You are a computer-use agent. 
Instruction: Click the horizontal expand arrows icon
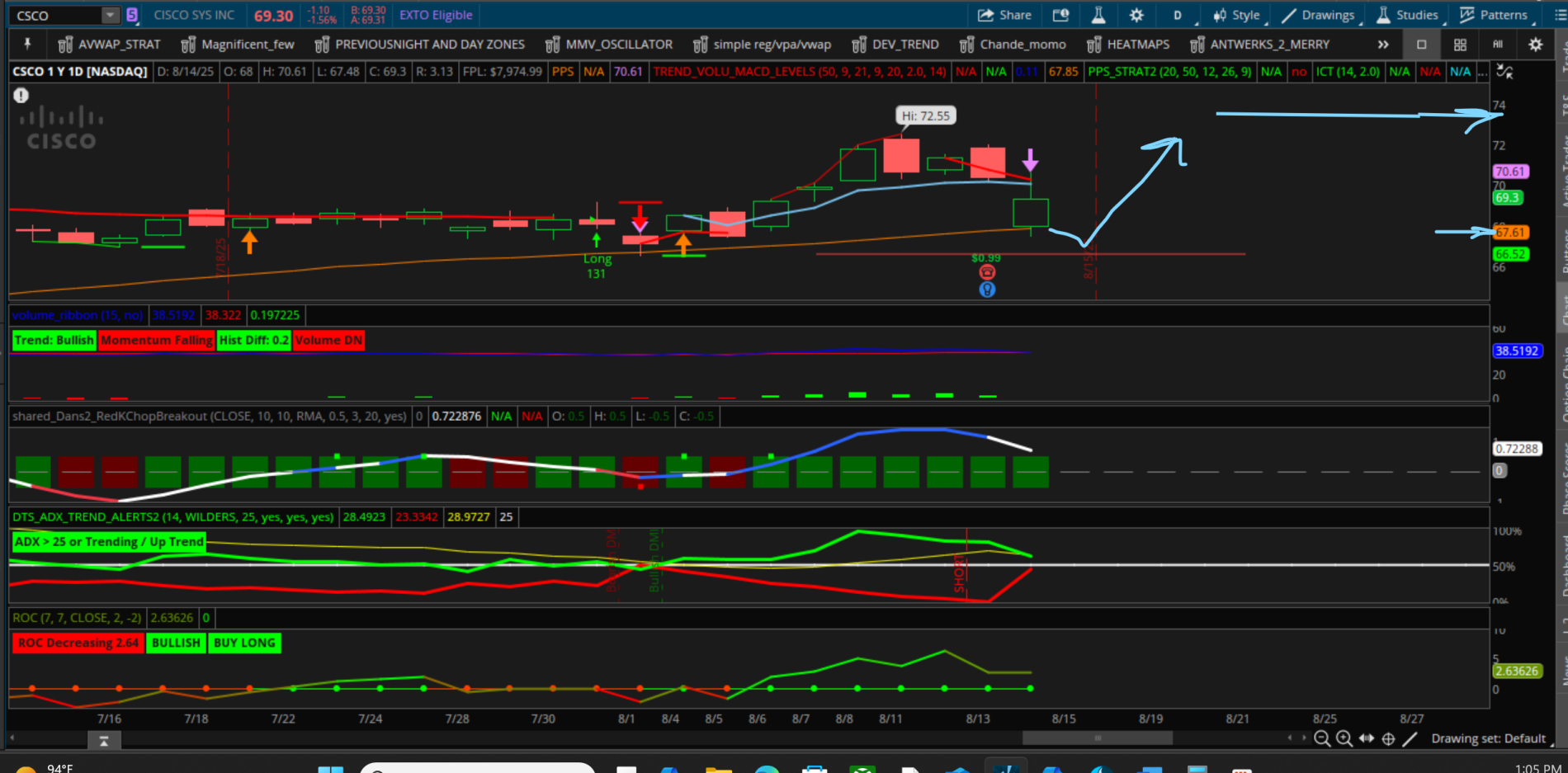pos(1367,739)
